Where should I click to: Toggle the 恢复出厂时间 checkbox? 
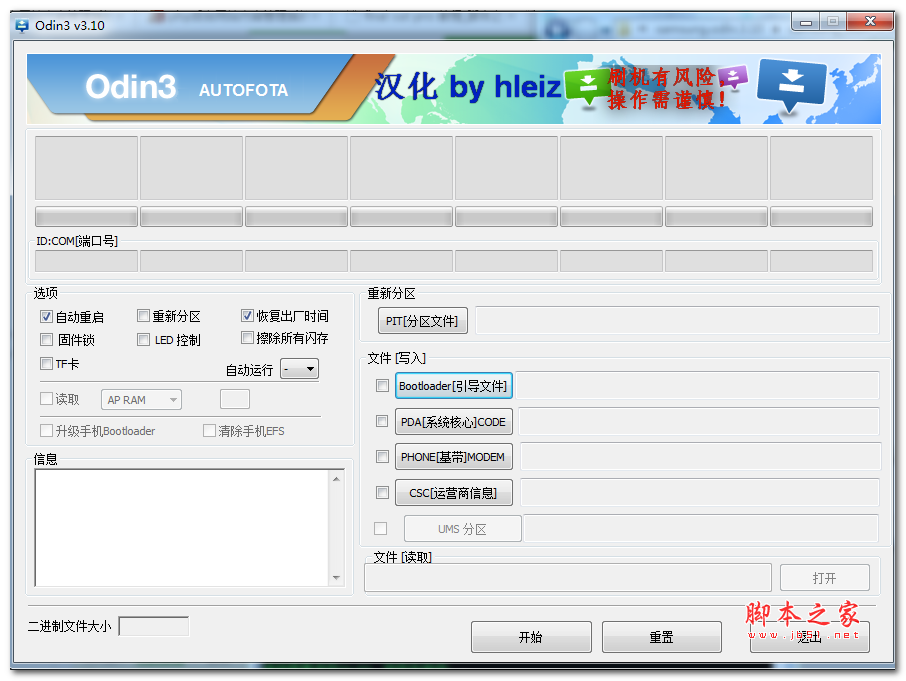tap(247, 315)
